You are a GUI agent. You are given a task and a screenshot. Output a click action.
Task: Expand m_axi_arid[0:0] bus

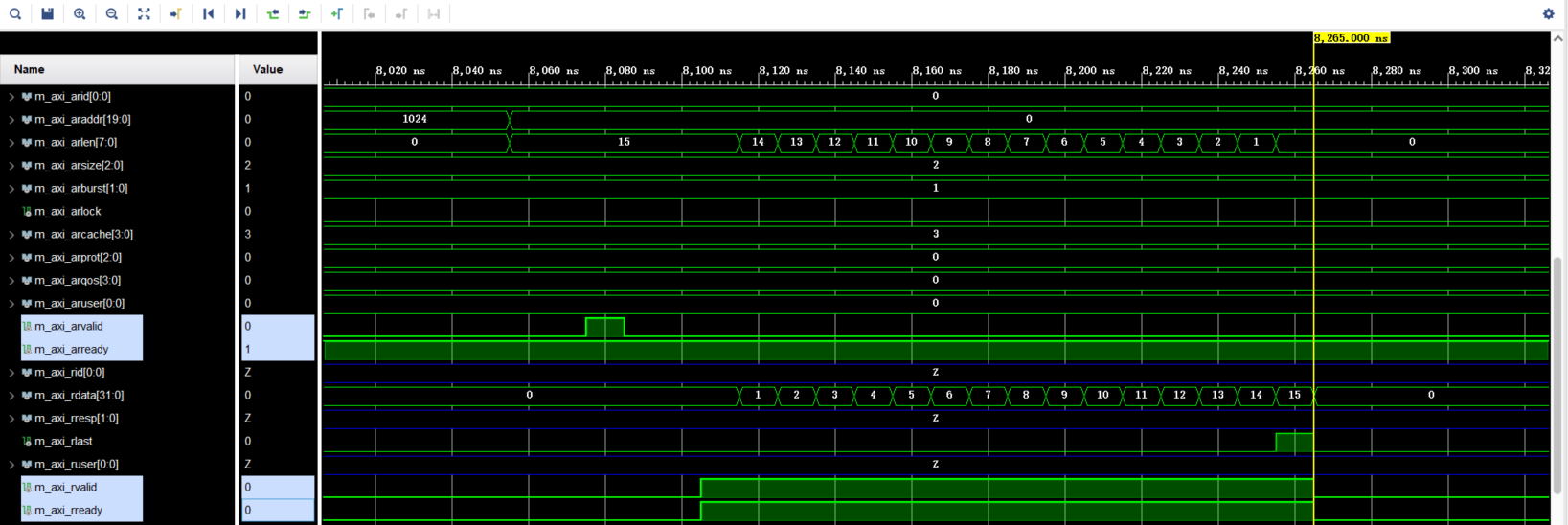(11, 97)
